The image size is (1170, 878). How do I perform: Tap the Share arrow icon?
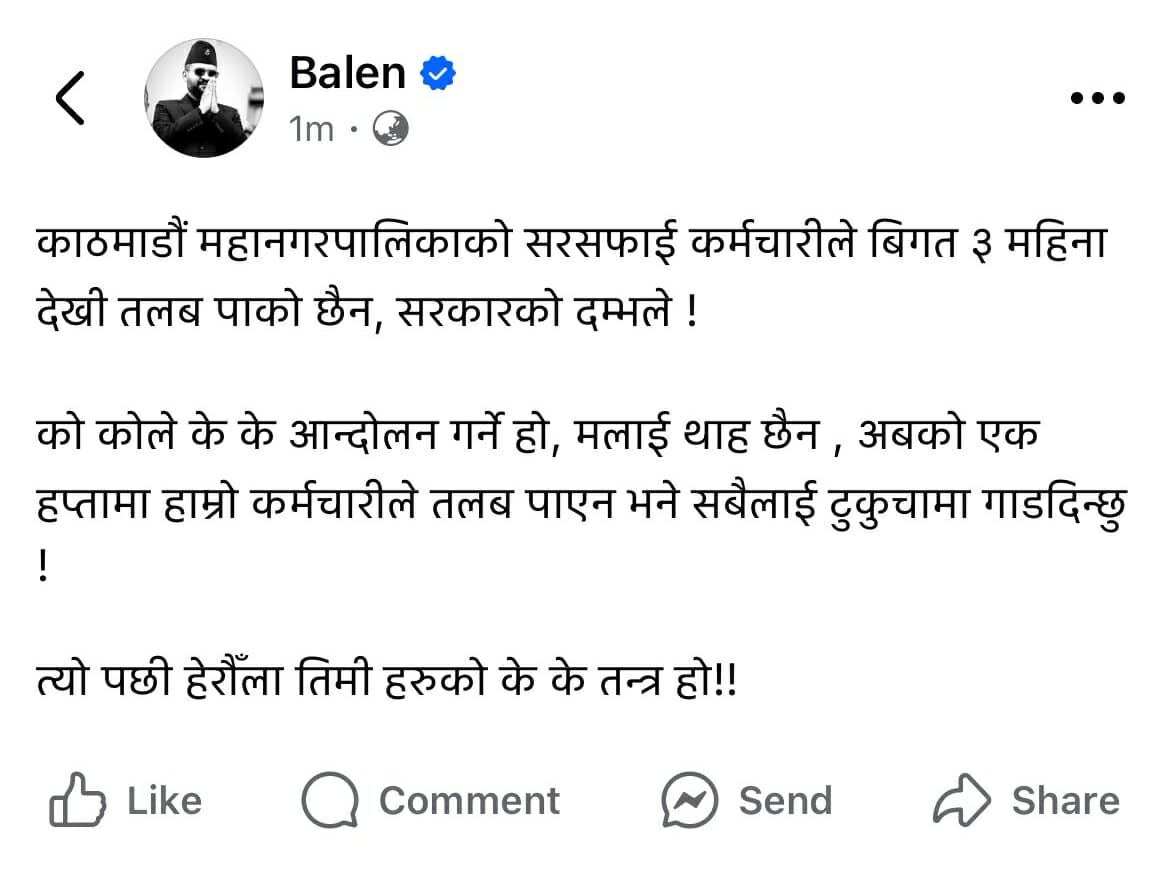coord(961,800)
